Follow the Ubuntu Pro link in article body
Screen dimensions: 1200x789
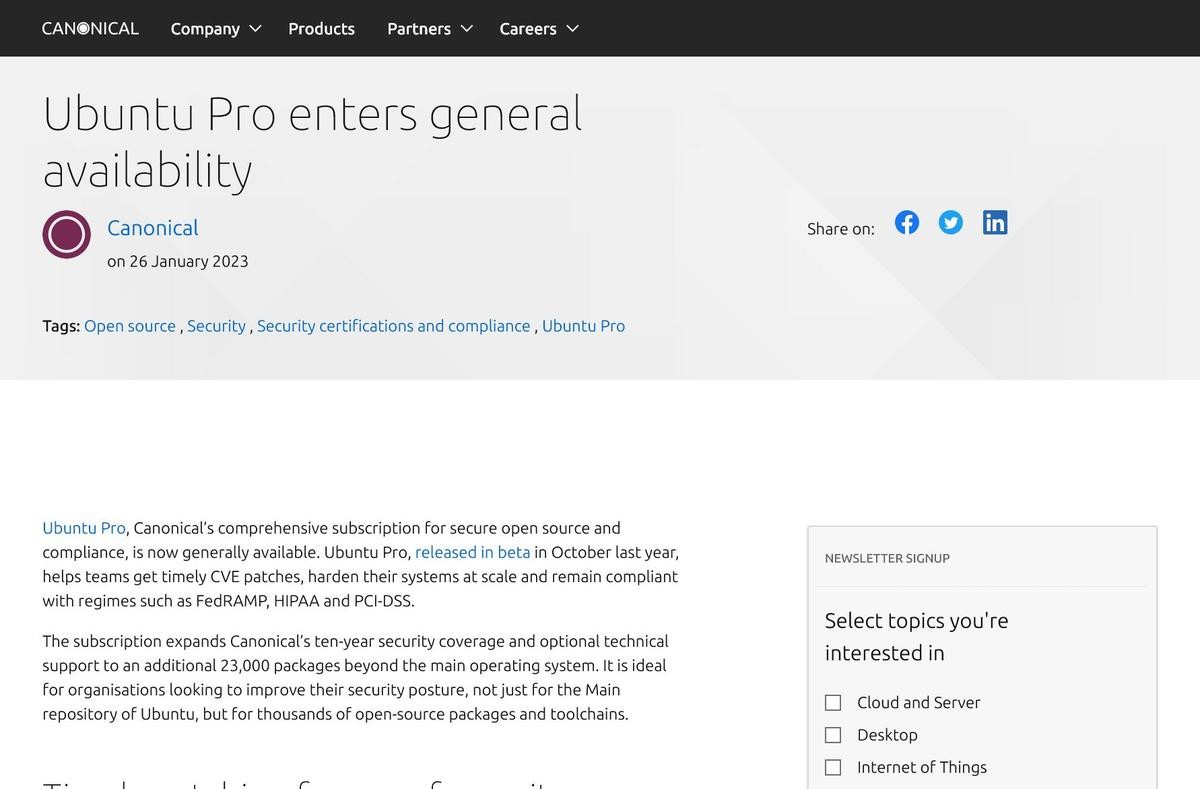coord(84,528)
